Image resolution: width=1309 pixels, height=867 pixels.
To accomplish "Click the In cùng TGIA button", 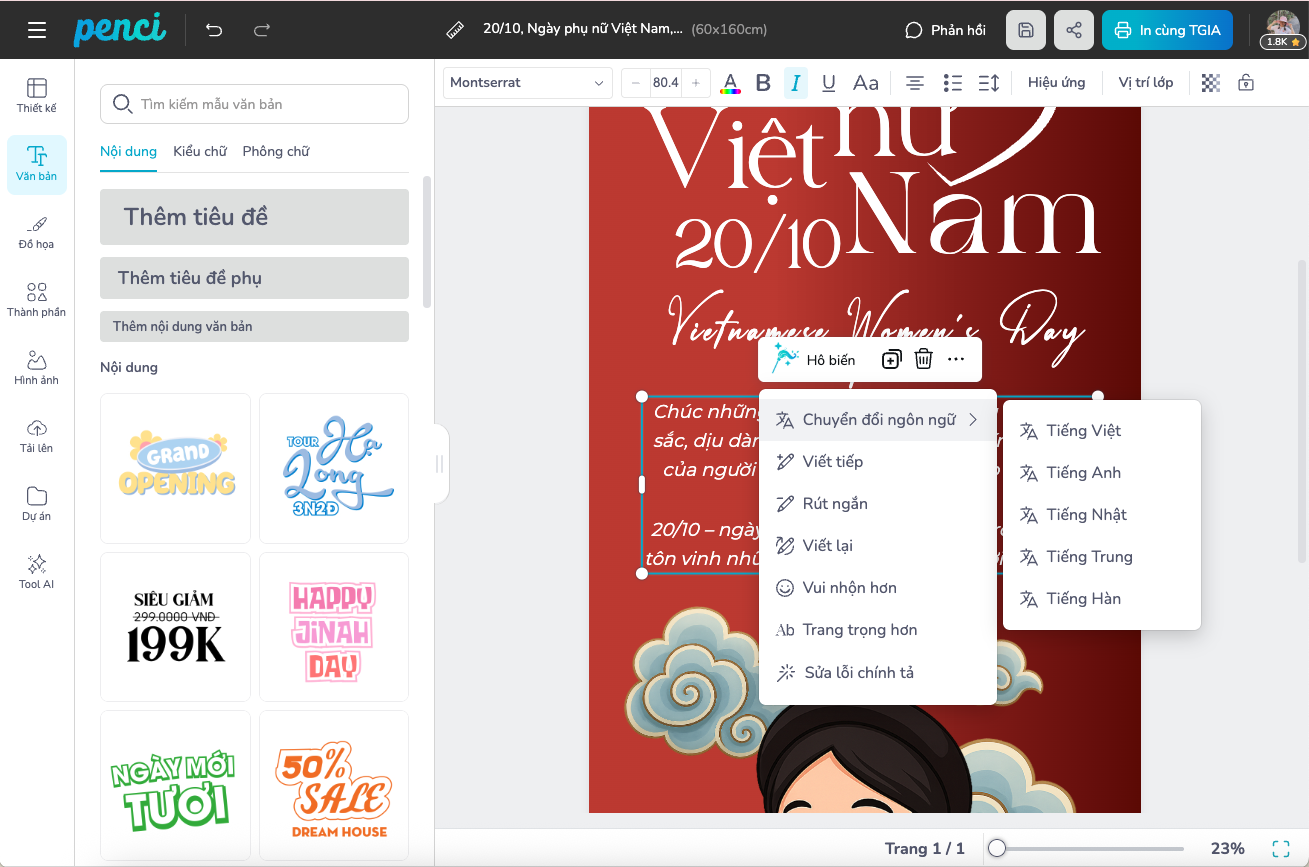I will click(x=1167, y=30).
